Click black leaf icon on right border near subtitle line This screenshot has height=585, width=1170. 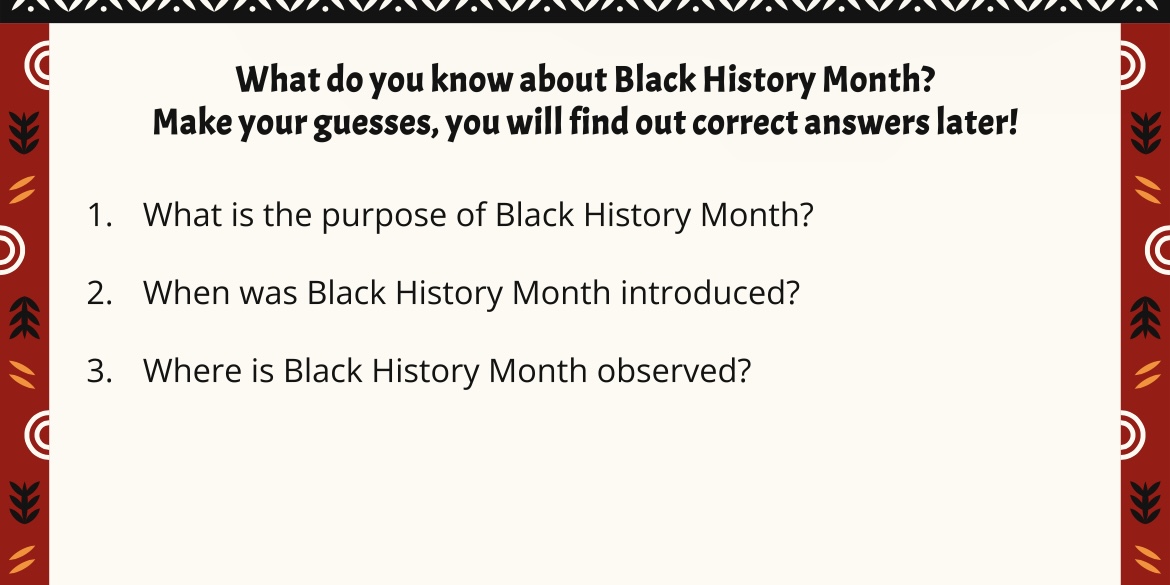tap(1145, 133)
